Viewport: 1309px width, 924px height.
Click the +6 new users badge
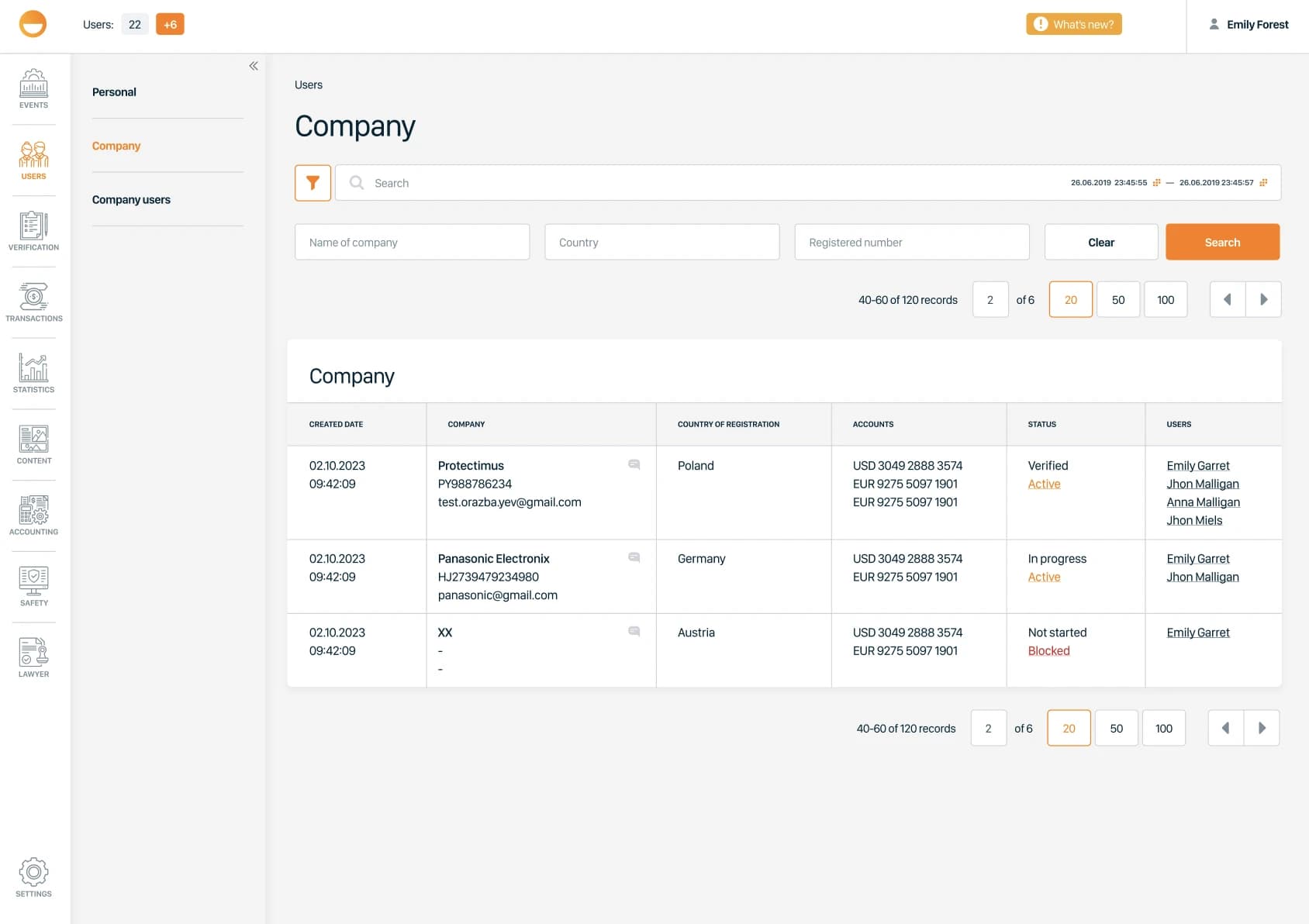coord(170,24)
